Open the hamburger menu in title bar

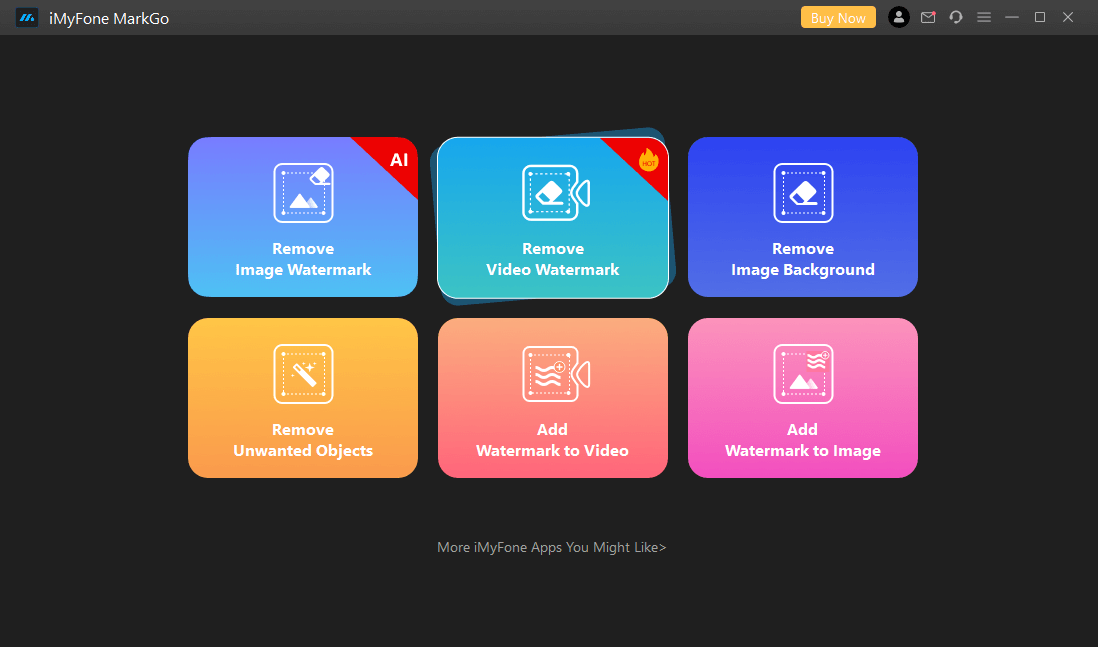tap(984, 18)
